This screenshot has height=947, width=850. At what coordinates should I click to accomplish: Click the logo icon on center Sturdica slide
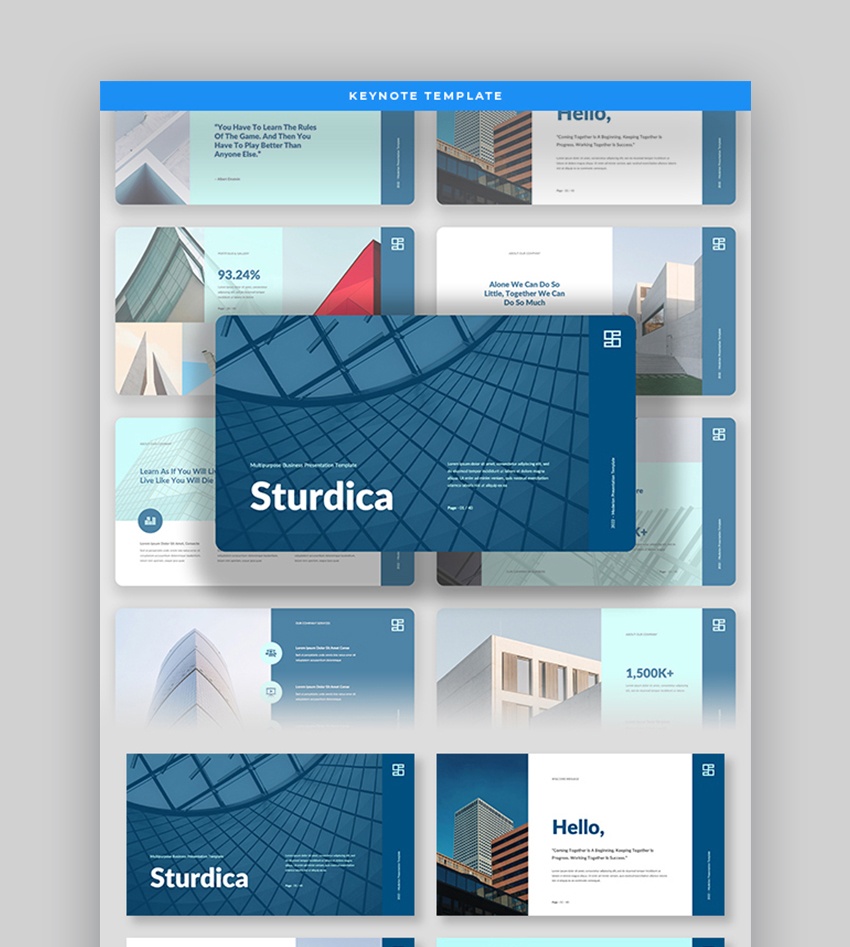[612, 339]
